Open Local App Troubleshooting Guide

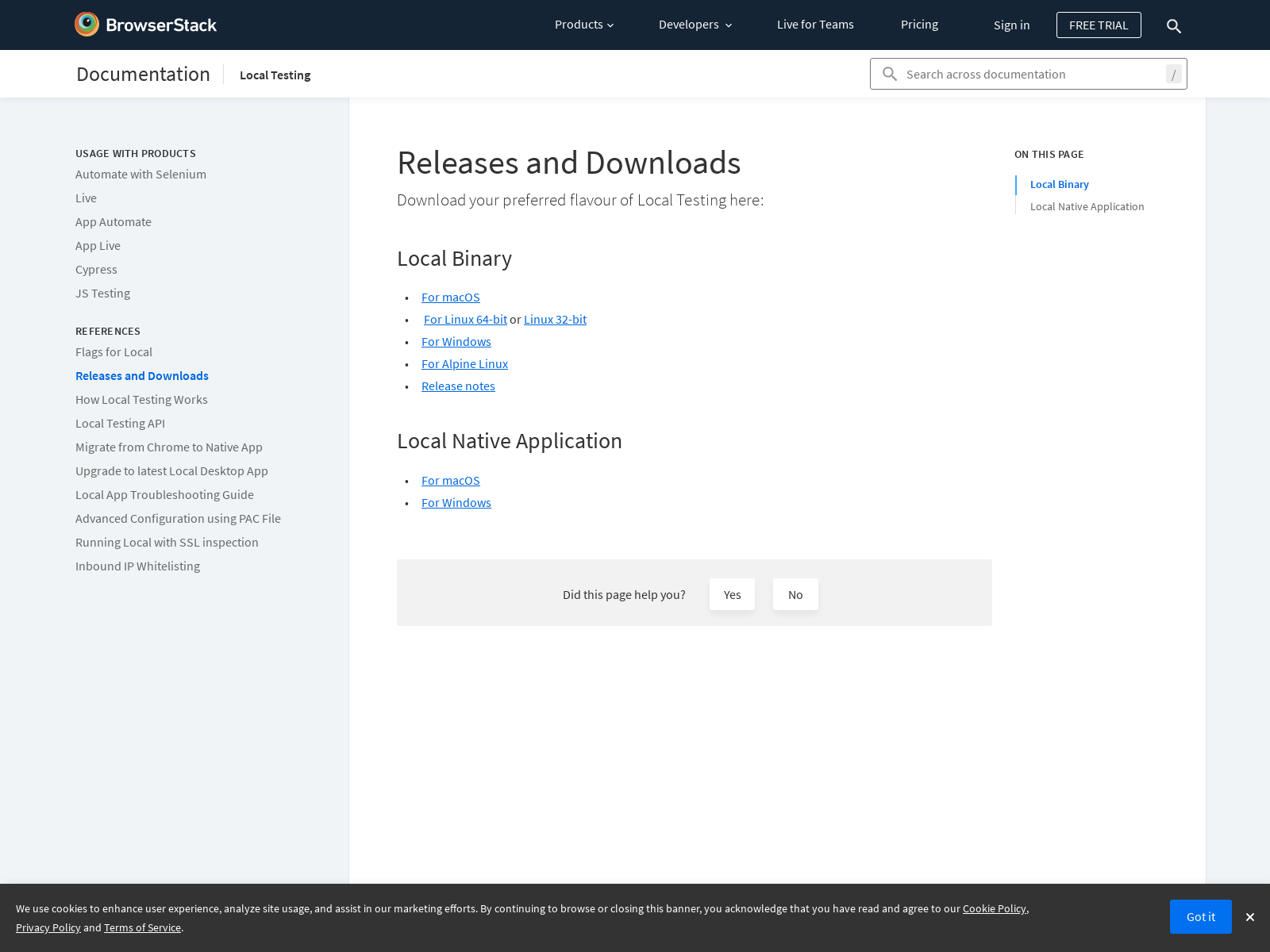coord(164,495)
